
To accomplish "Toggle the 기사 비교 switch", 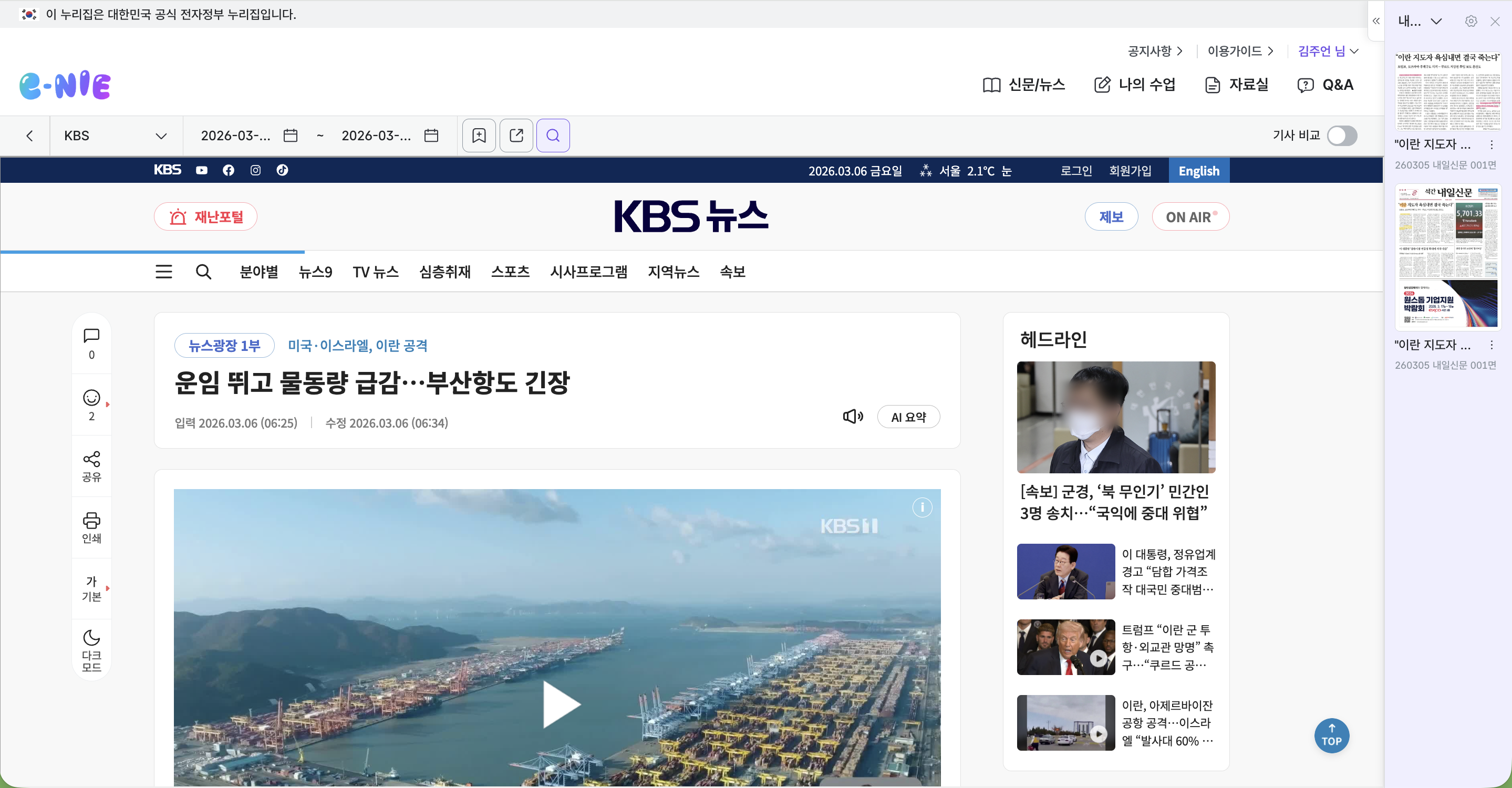I will tap(1342, 136).
